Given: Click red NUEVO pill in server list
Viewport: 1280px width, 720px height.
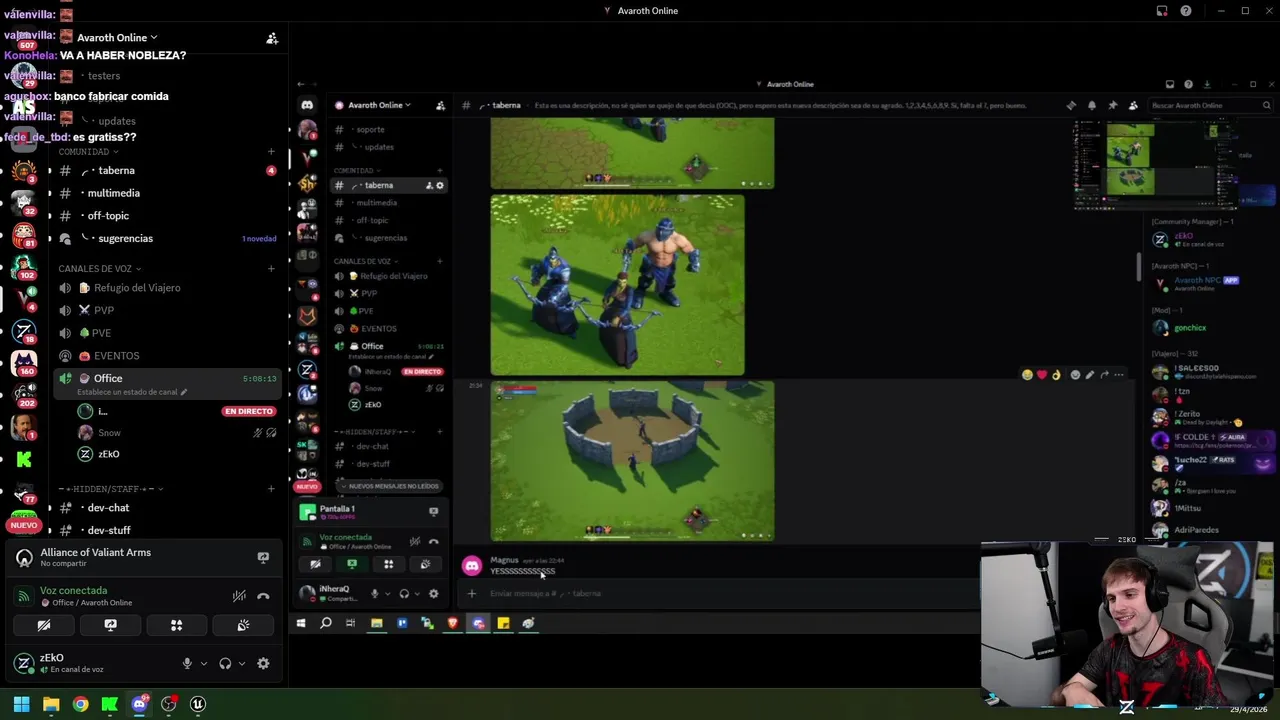Looking at the screenshot, I should (x=24, y=526).
